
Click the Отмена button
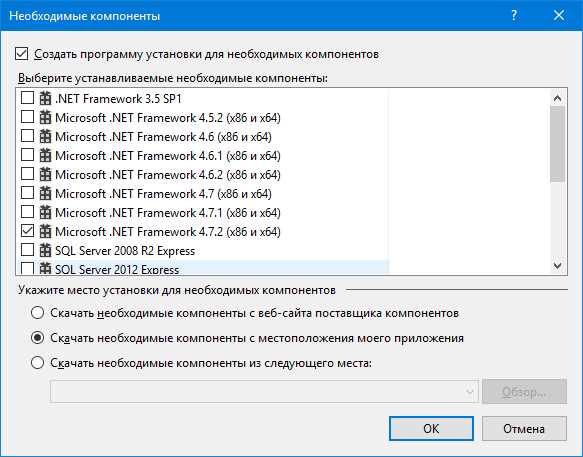(524, 428)
